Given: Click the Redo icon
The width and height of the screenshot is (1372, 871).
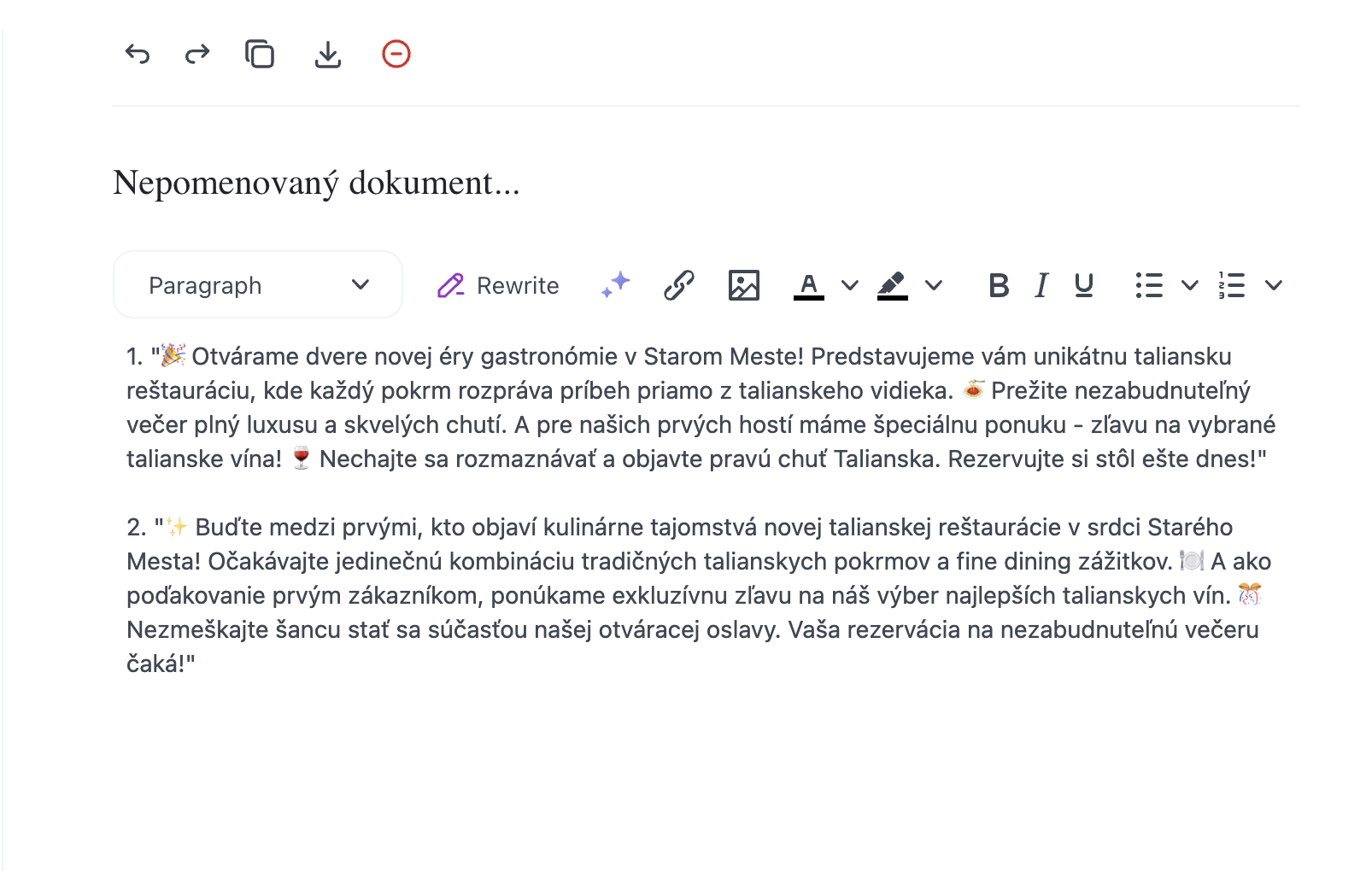Looking at the screenshot, I should (196, 54).
